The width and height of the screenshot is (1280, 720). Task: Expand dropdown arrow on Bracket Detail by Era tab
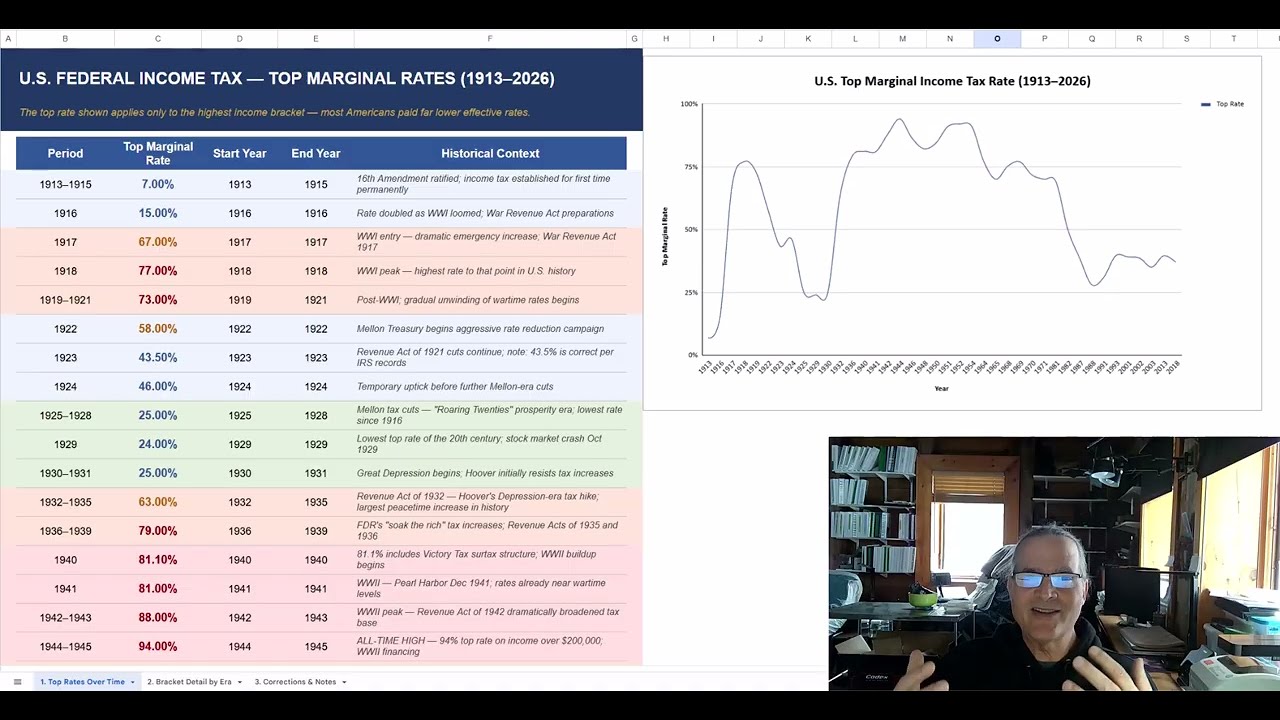pos(239,682)
